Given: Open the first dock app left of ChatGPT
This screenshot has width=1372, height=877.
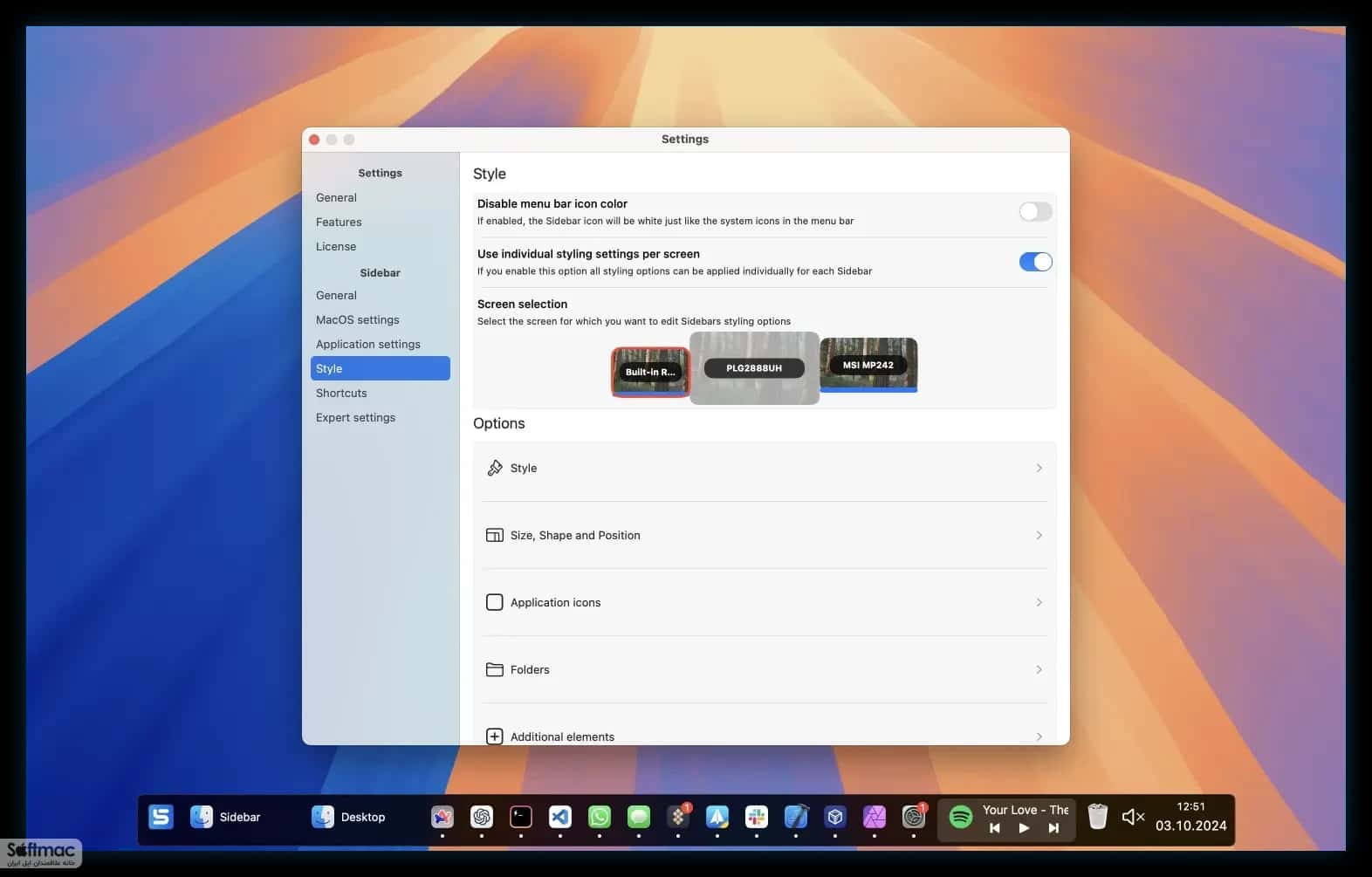Looking at the screenshot, I should [442, 817].
